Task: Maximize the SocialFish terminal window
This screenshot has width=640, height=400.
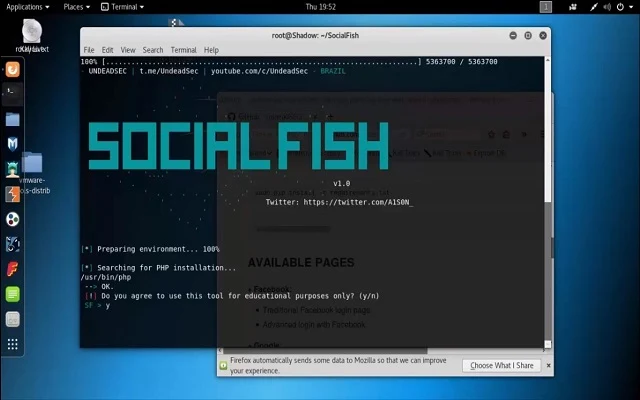Action: pos(528,36)
